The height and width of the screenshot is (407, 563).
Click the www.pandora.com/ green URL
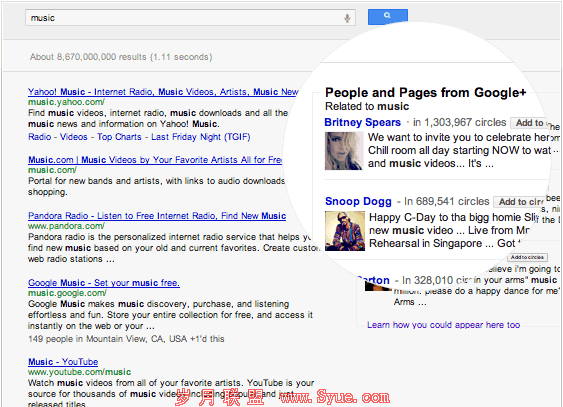click(66, 226)
